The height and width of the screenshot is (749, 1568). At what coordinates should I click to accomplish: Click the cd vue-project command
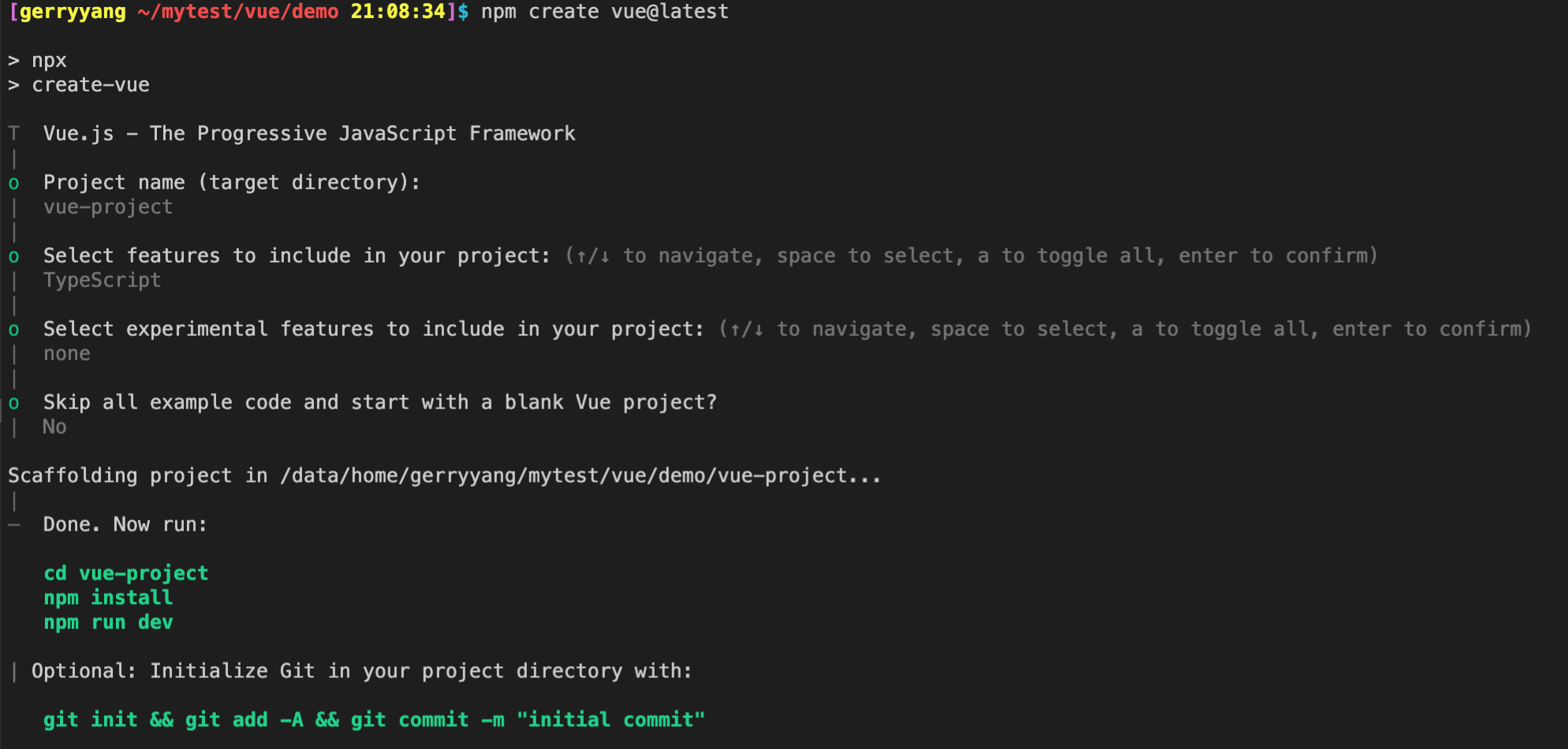pyautogui.click(x=126, y=573)
